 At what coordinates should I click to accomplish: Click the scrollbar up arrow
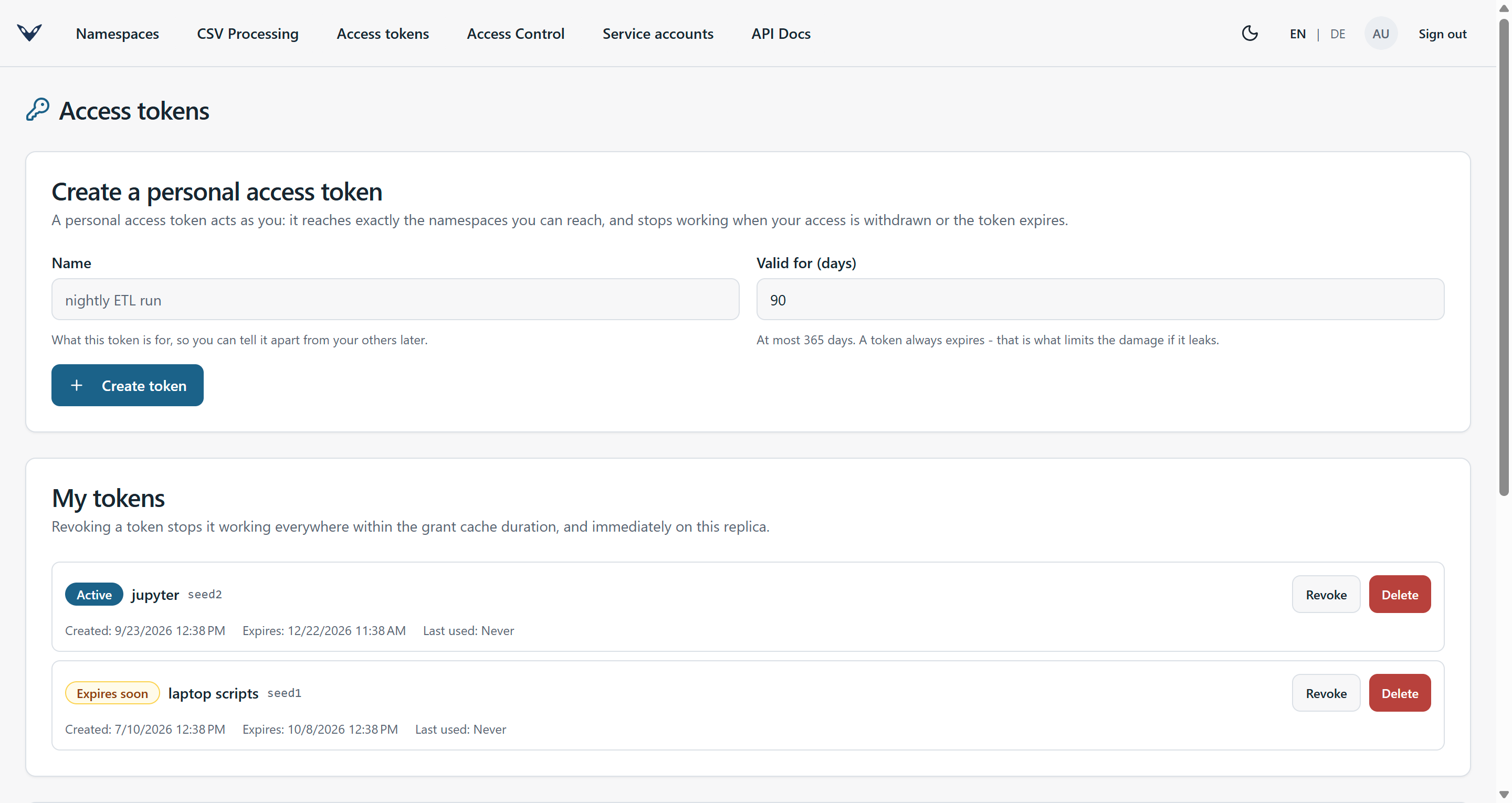[x=1504, y=8]
